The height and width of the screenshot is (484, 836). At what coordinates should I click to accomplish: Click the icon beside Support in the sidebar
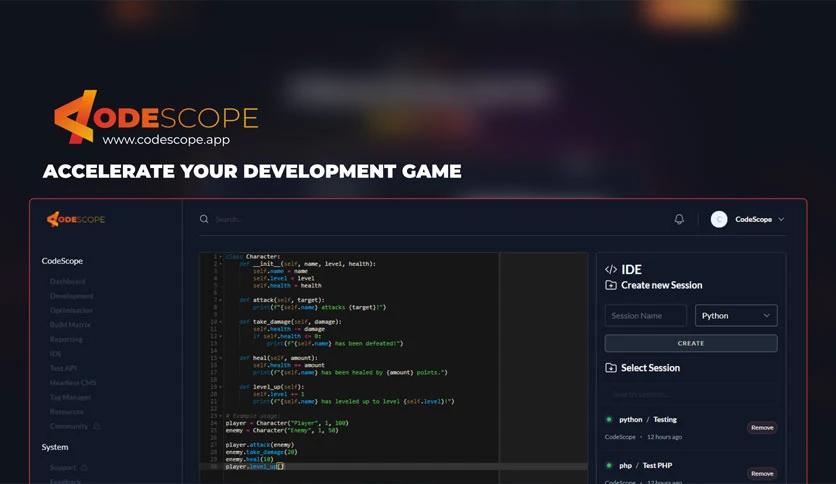pyautogui.click(x=84, y=467)
